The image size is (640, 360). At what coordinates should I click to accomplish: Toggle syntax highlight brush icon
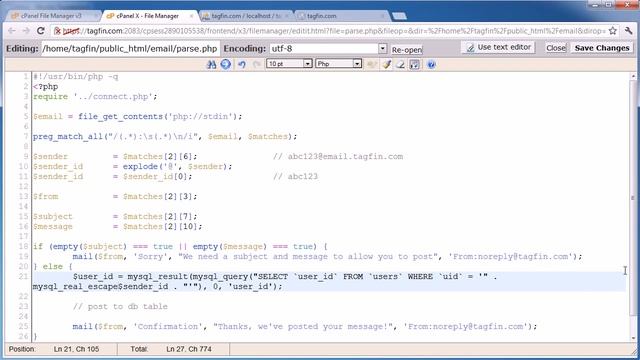tap(387, 64)
